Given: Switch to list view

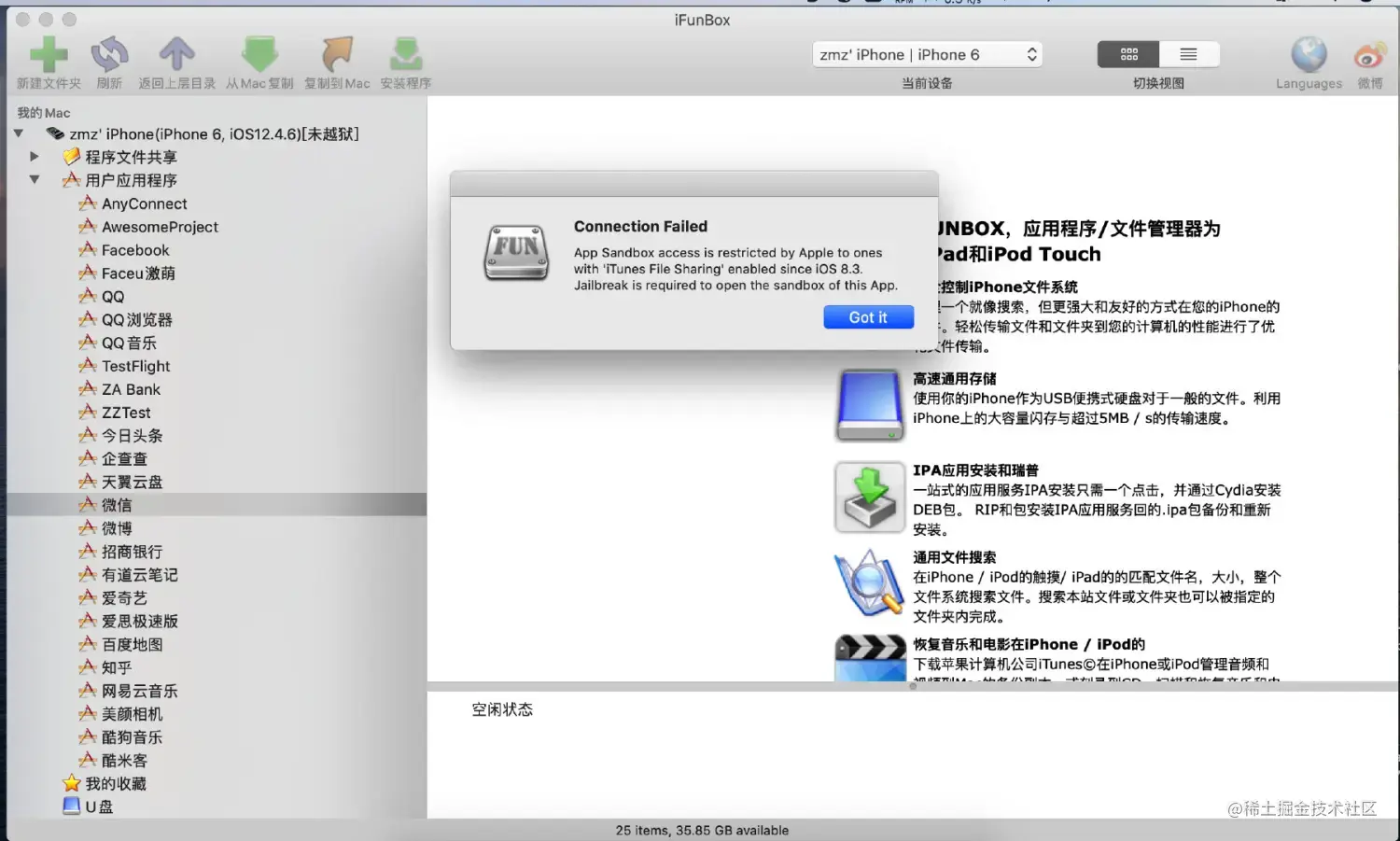Looking at the screenshot, I should pos(1188,54).
